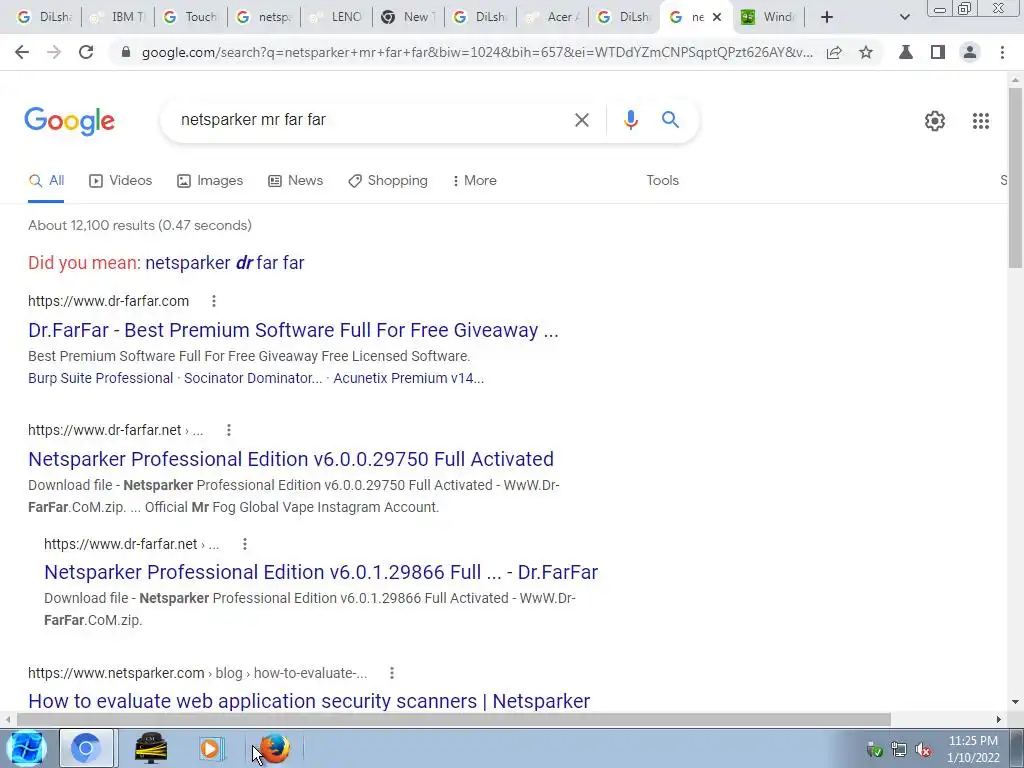Open the Google apps grid
Screen dimensions: 1024x768
coord(980,121)
